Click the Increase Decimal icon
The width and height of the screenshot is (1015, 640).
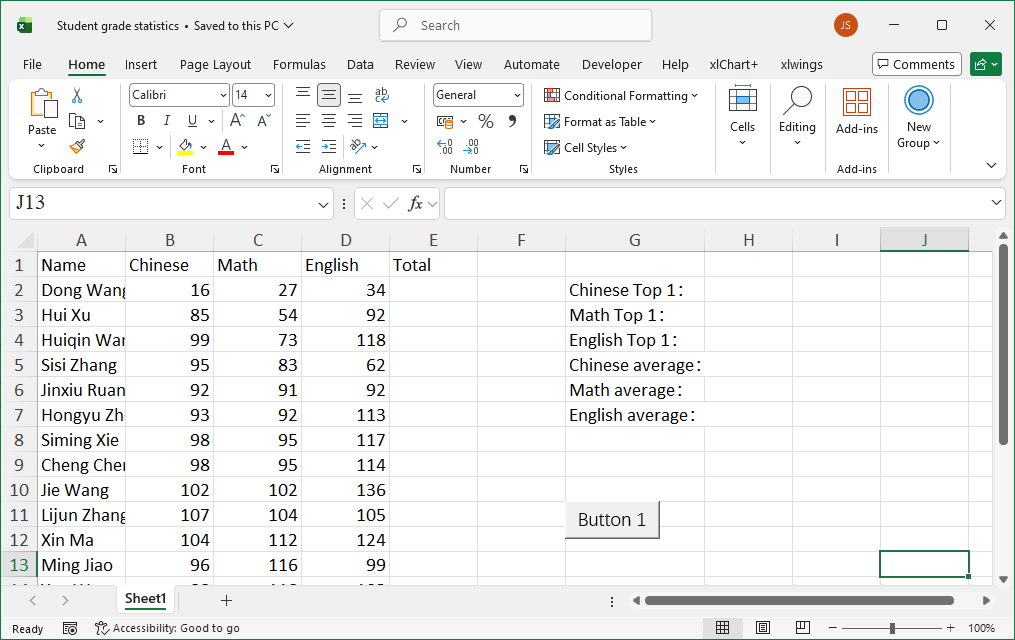click(445, 147)
